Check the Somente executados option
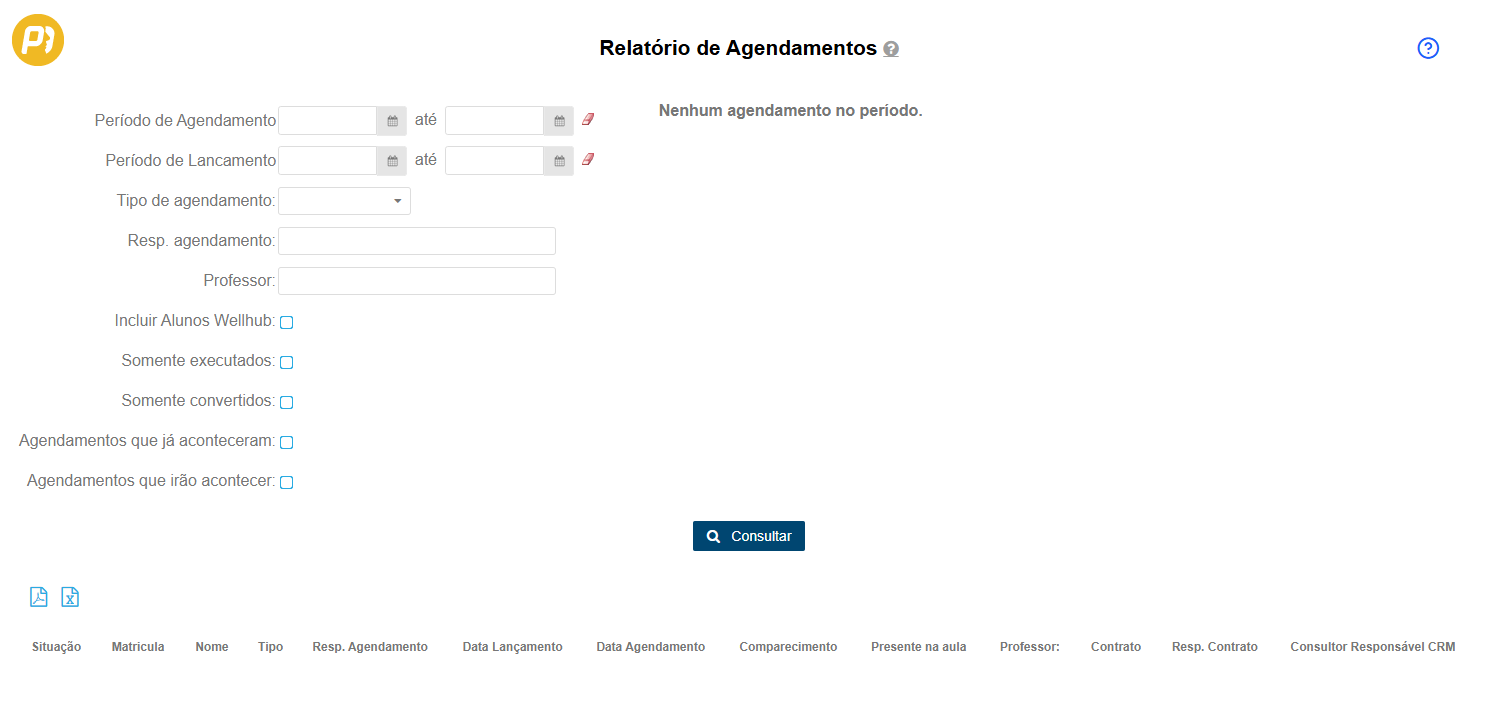 tap(286, 362)
